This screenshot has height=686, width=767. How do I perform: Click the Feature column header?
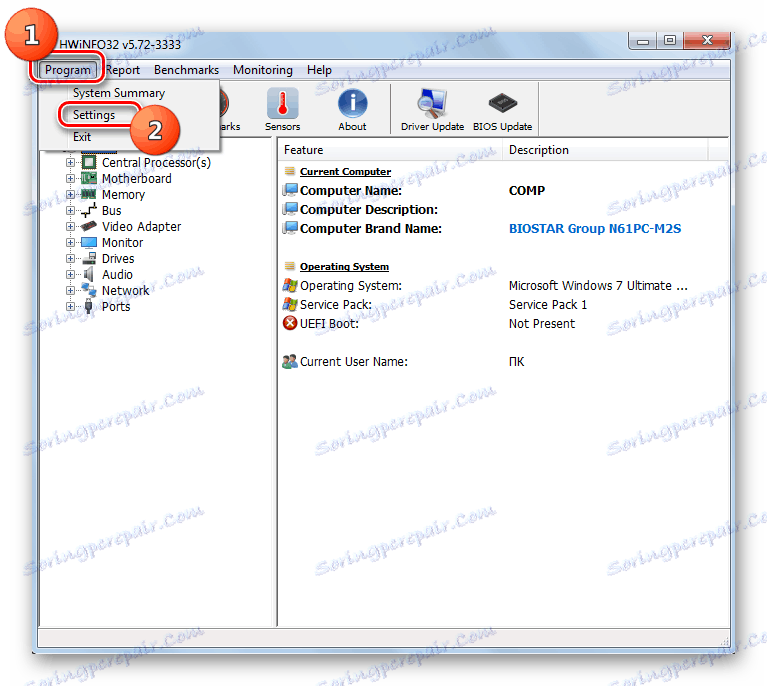click(x=390, y=150)
